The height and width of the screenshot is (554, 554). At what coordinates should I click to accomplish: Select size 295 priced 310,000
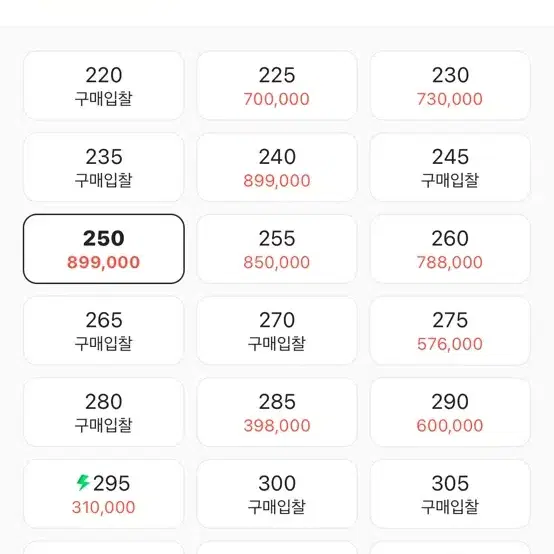(104, 494)
